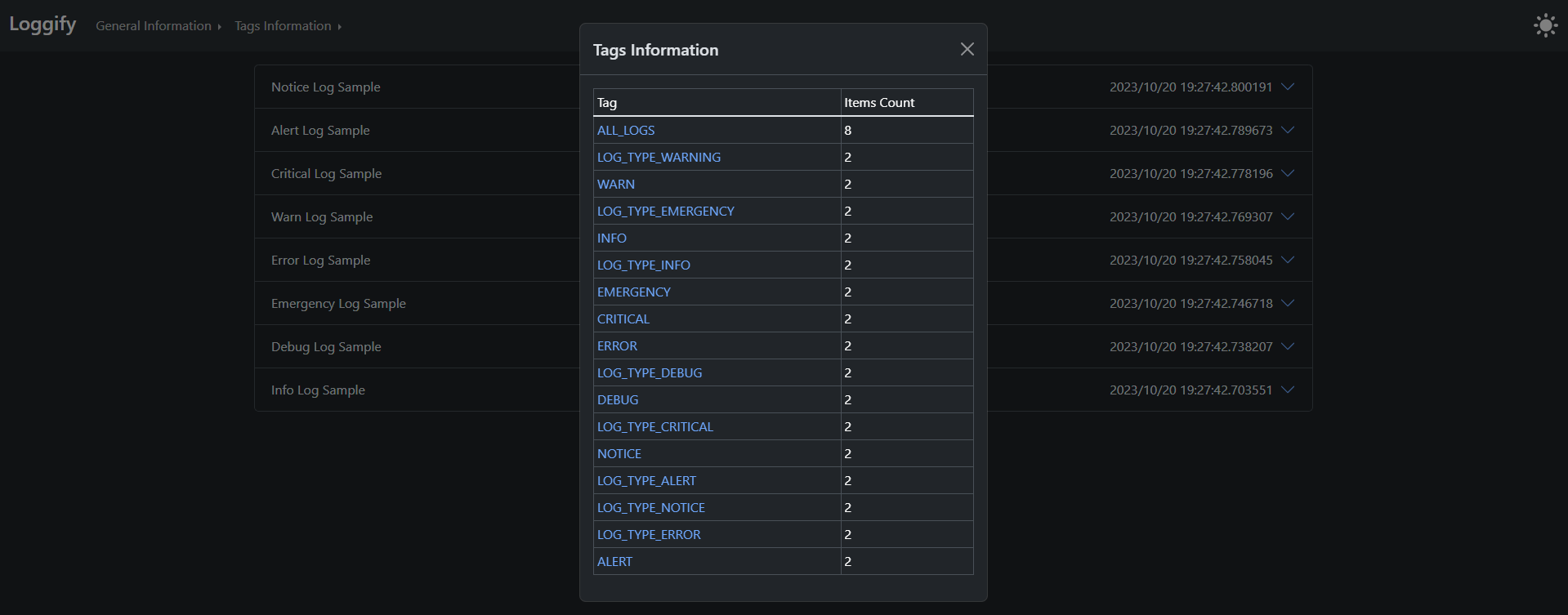Expand the Debug Log Sample chevron
Viewport: 1568px width, 615px height.
[x=1288, y=346]
